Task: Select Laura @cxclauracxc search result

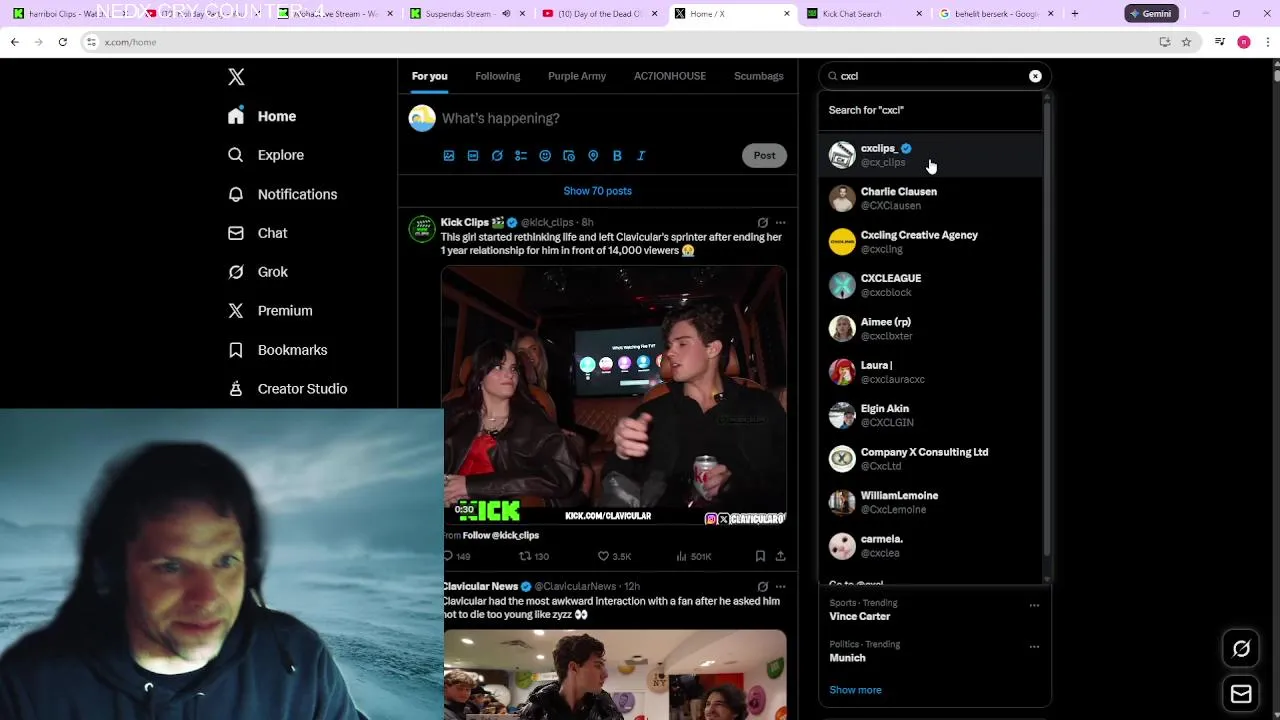Action: pyautogui.click(x=931, y=372)
